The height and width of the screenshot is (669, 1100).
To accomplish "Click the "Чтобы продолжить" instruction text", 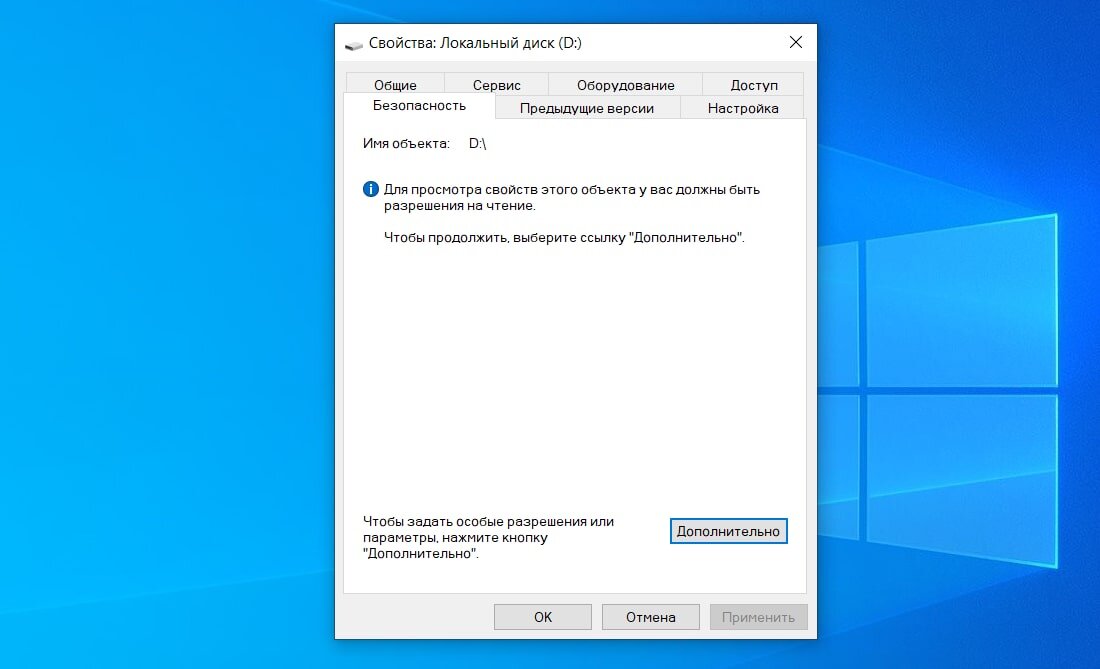I will pos(564,238).
